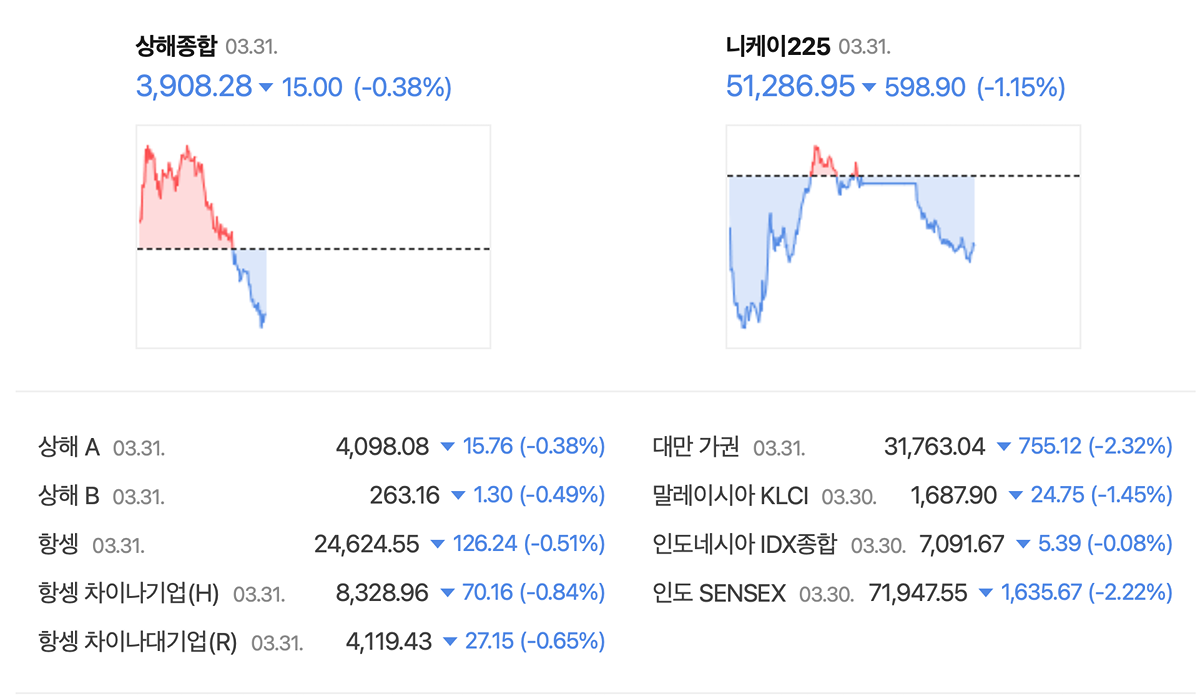Click the down arrow next to 상해종합 3,908.28
Image resolution: width=1200 pixels, height=696 pixels.
266,88
